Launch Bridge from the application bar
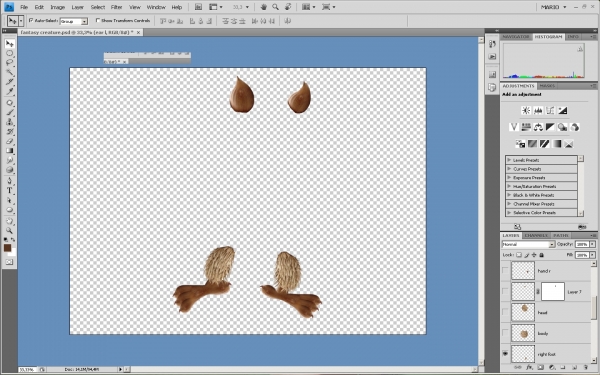This screenshot has width=600, height=375. tap(198, 7)
